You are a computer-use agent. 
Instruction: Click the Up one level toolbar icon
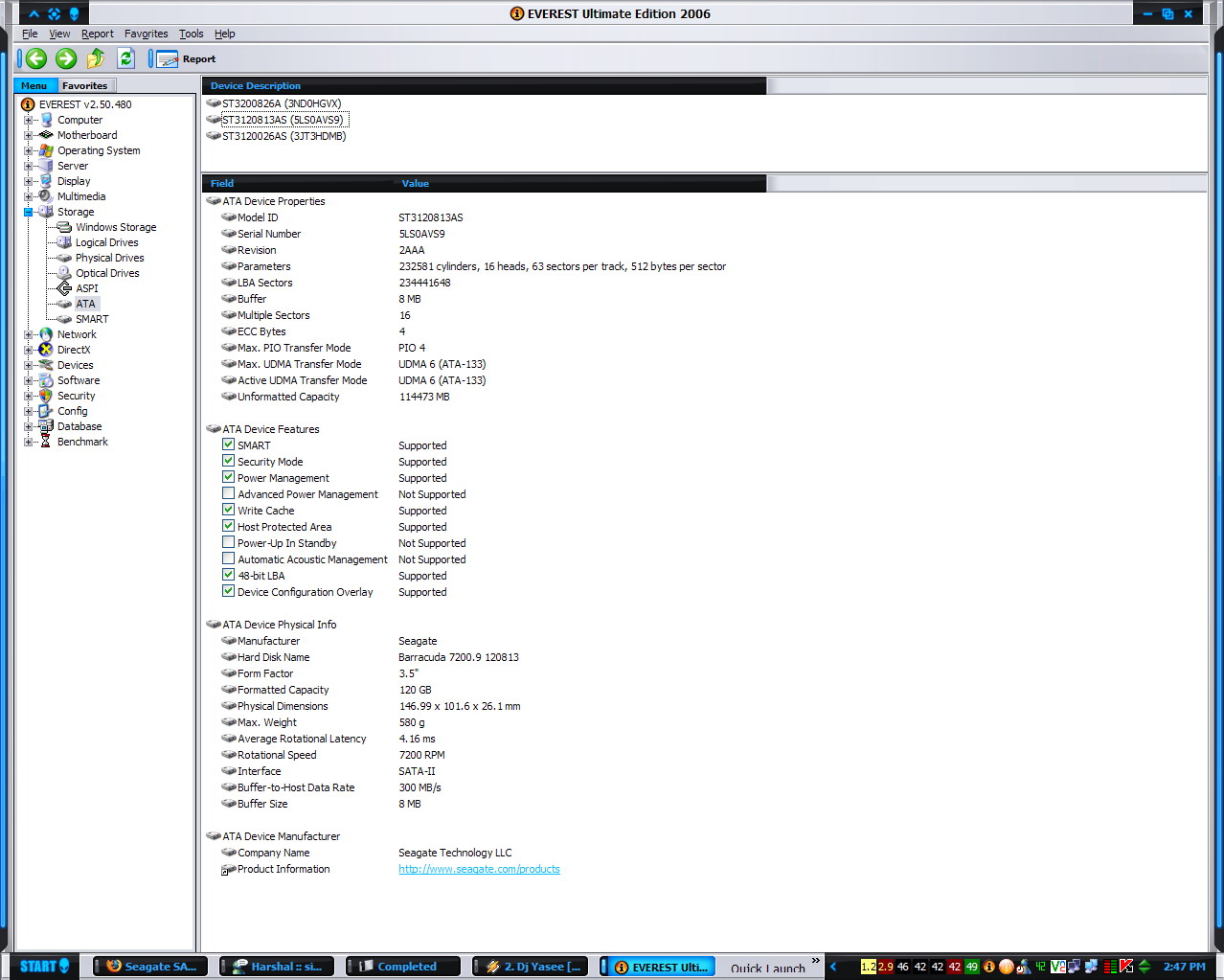[96, 58]
